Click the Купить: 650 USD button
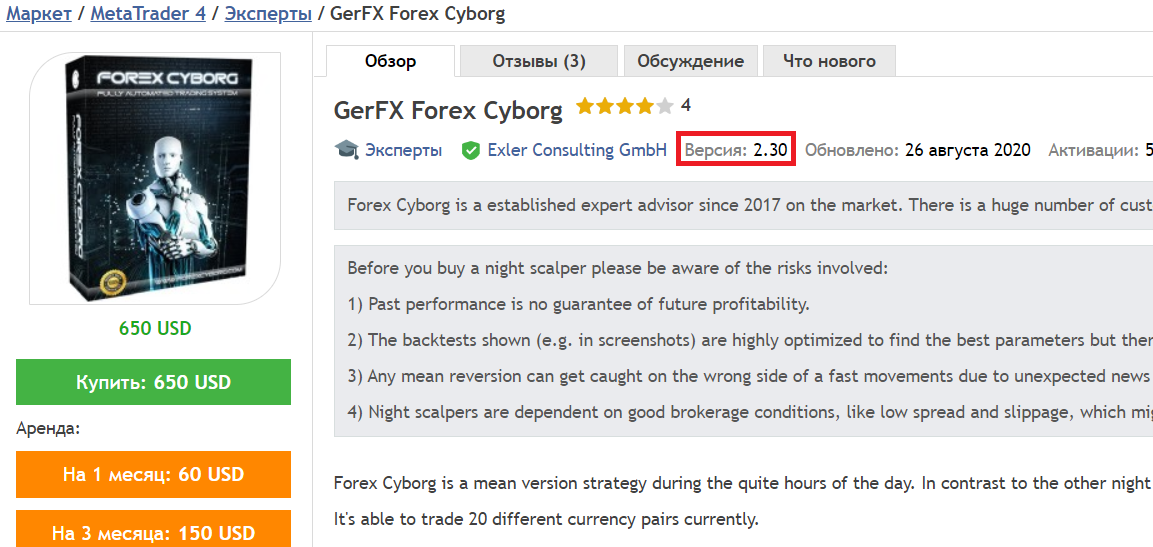The image size is (1153, 547). pos(154,382)
